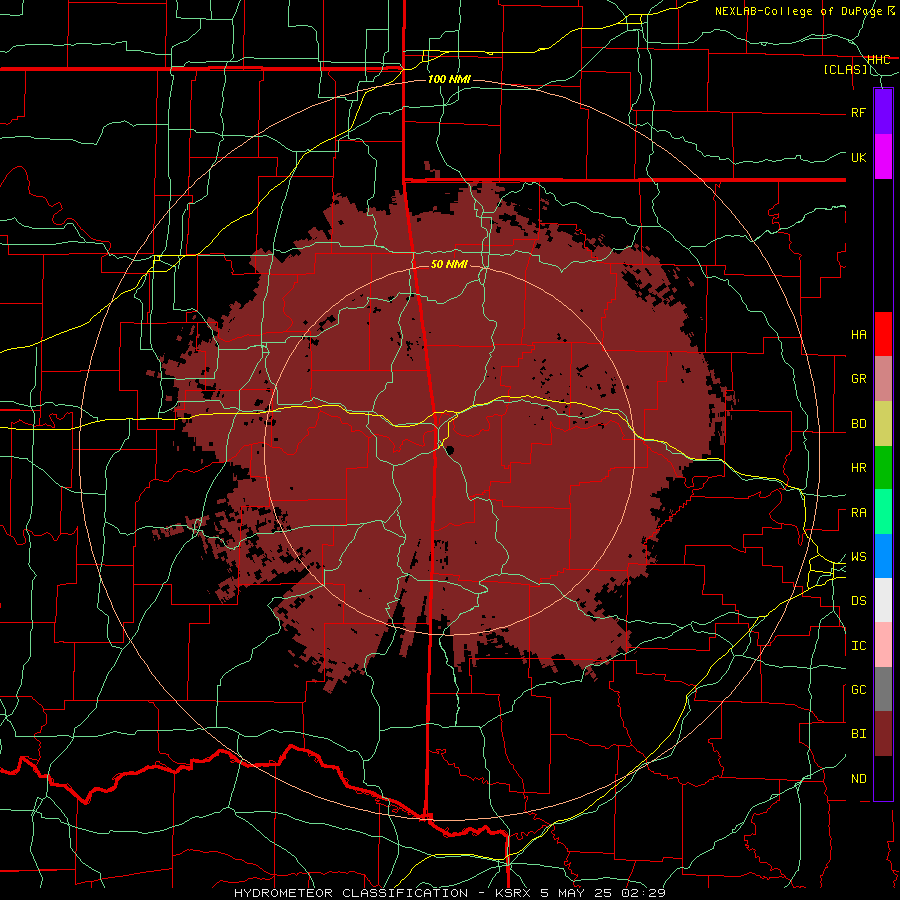Click the DS white legend swatch
The width and height of the screenshot is (900, 900).
pyautogui.click(x=883, y=600)
